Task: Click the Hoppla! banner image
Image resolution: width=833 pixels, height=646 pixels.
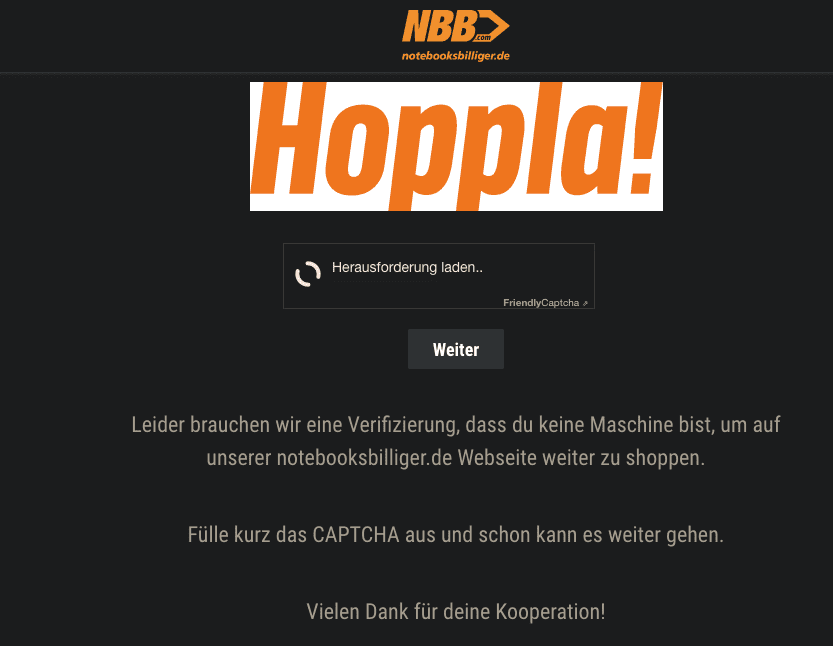Action: tap(456, 146)
